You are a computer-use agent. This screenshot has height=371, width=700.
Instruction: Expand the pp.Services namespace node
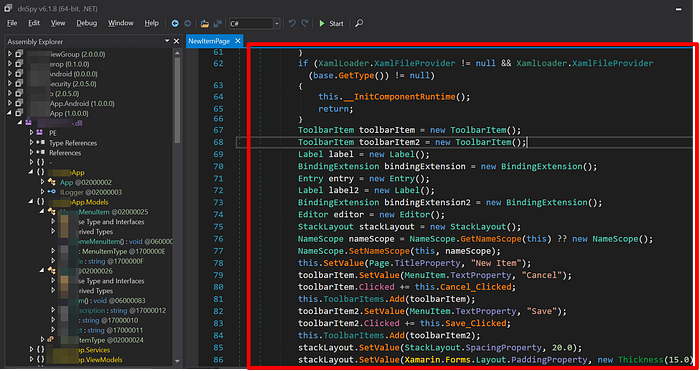[31, 350]
